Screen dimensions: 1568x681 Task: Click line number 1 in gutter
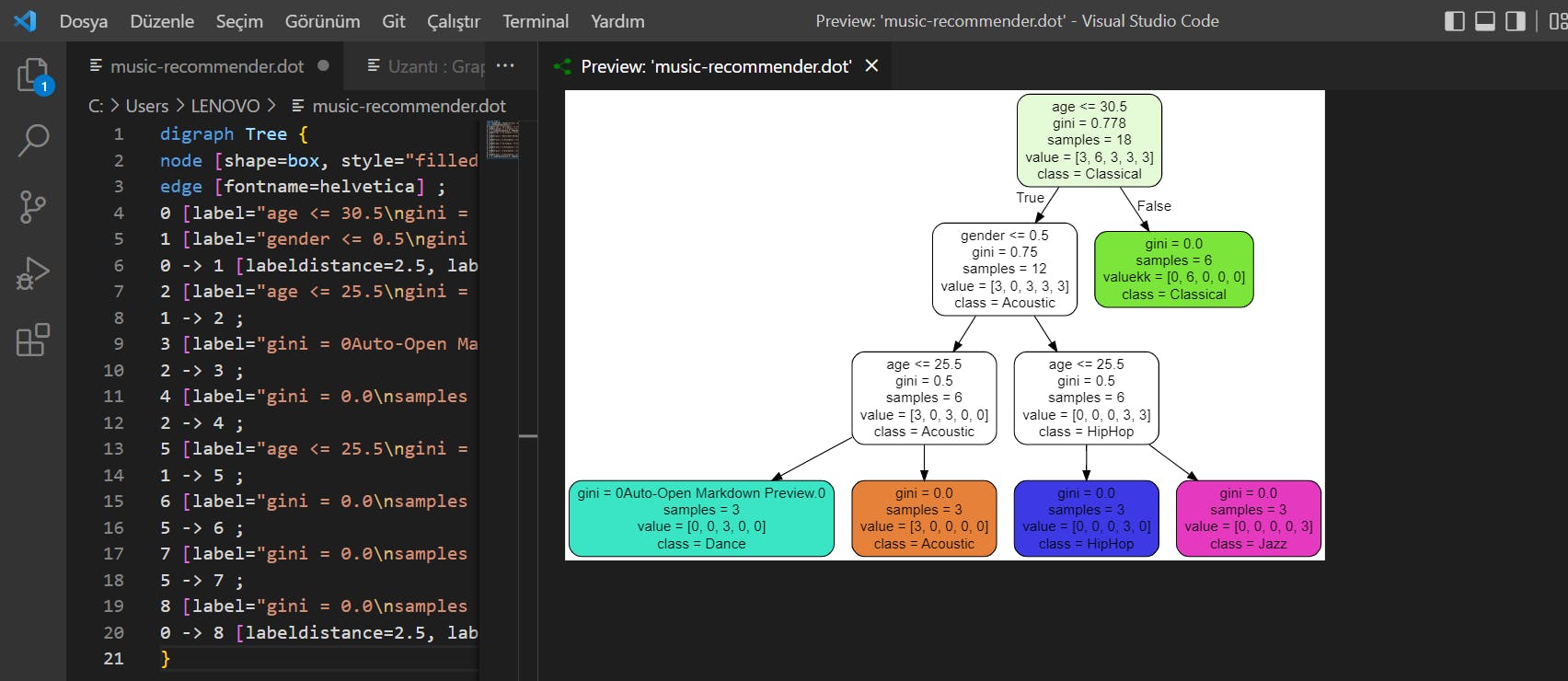click(x=119, y=134)
